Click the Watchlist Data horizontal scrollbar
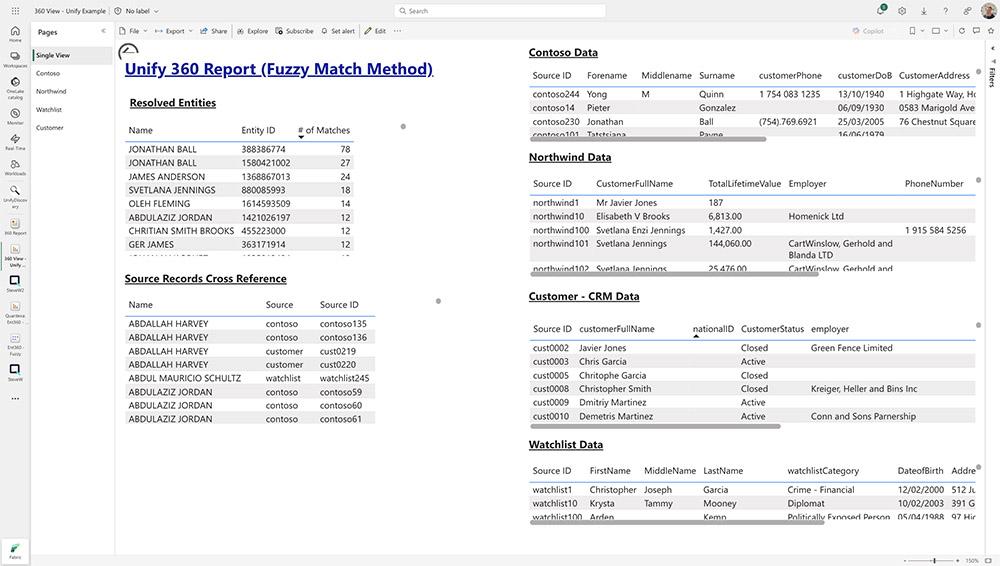Screen dimensions: 1000x566 click(x=677, y=522)
